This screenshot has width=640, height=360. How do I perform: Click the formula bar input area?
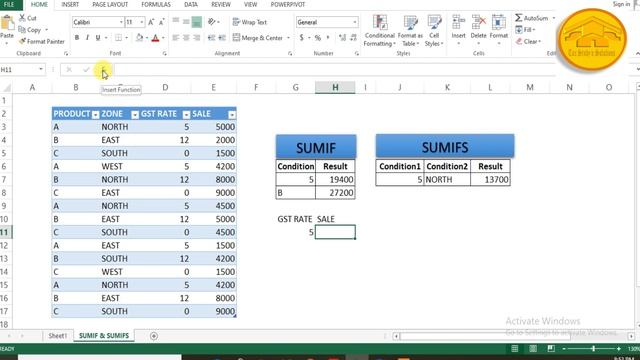[335, 70]
